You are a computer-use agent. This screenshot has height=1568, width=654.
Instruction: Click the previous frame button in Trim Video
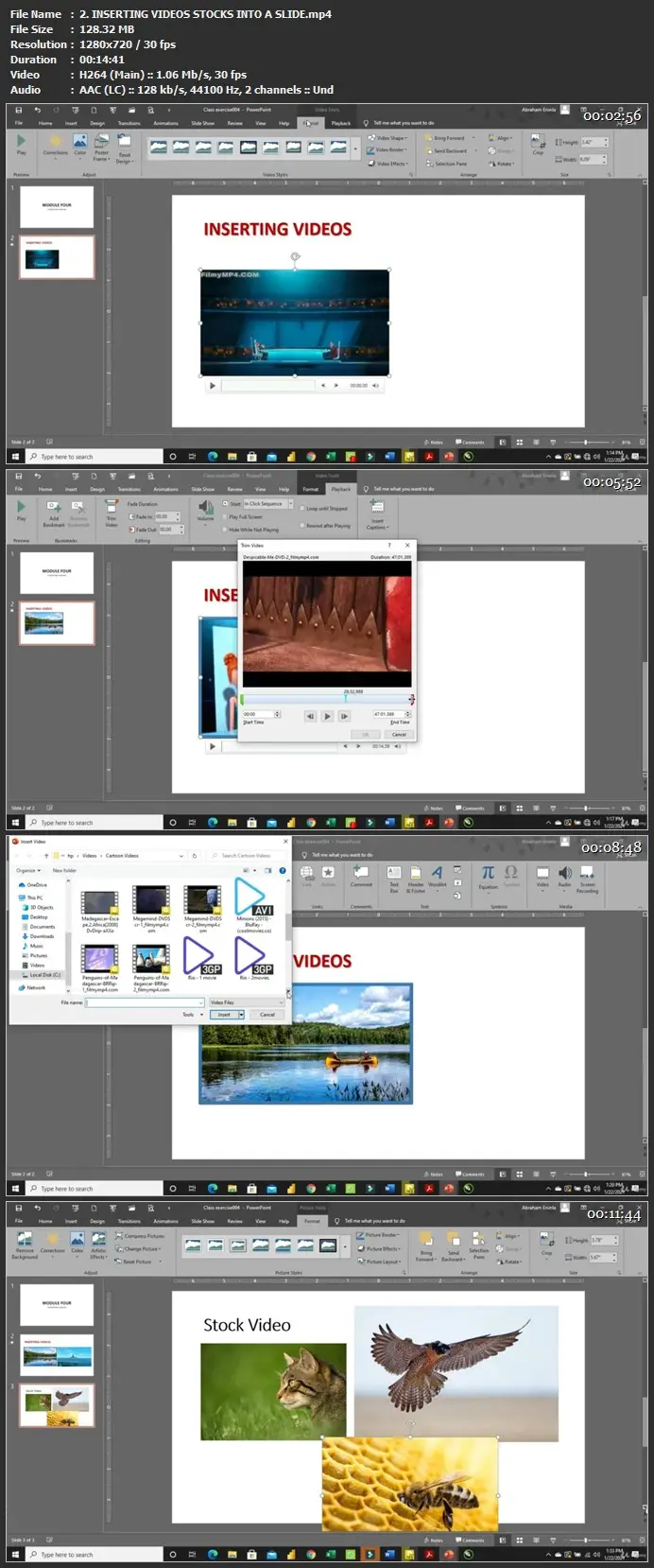pos(310,716)
